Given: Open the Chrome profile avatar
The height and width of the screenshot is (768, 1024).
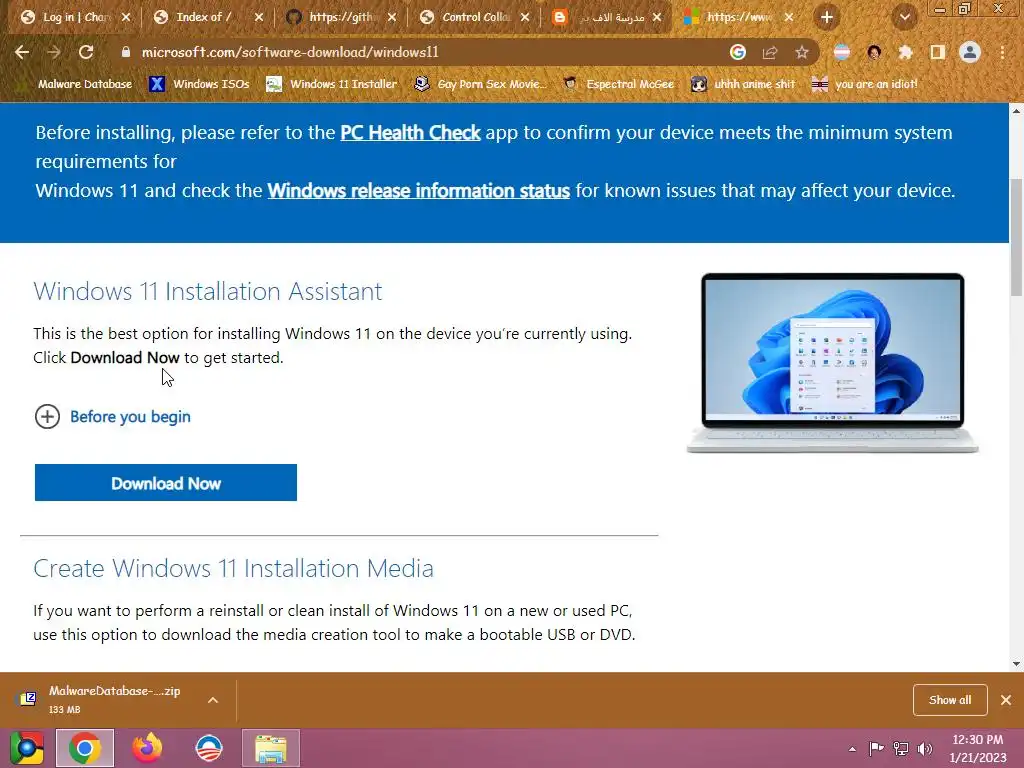Looking at the screenshot, I should [970, 52].
